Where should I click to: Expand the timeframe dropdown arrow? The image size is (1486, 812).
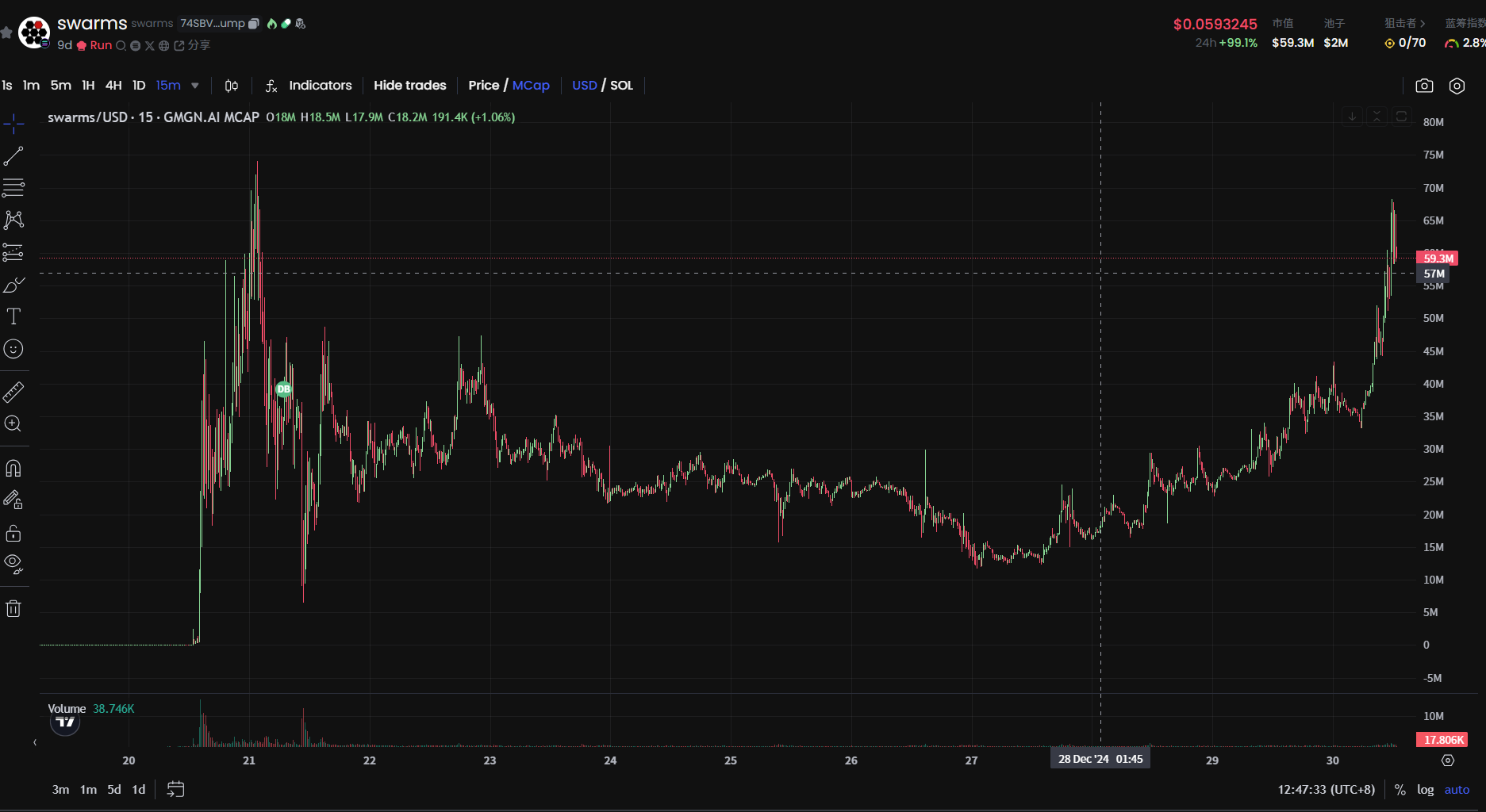[195, 86]
